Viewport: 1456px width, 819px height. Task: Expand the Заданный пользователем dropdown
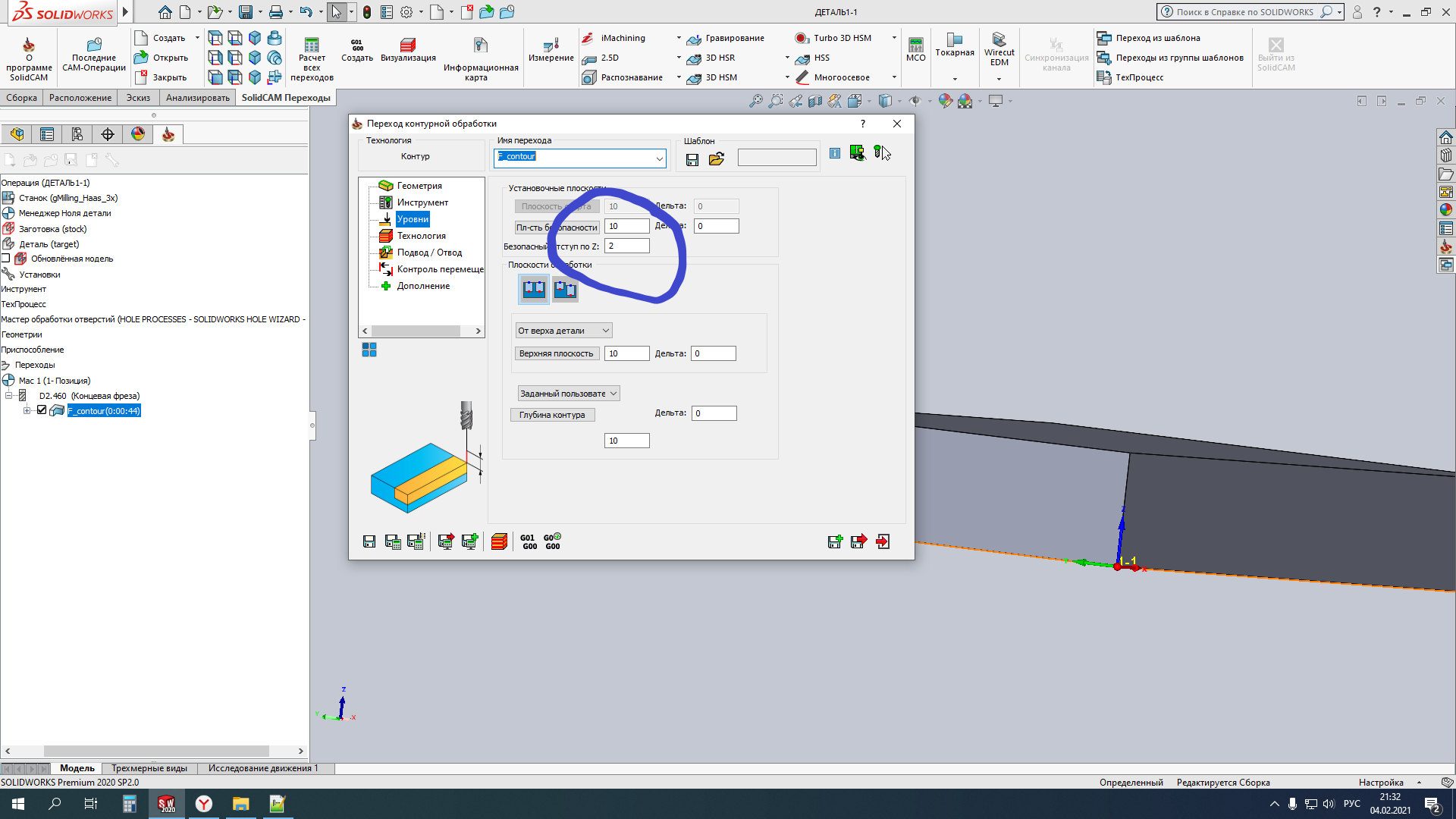[568, 394]
